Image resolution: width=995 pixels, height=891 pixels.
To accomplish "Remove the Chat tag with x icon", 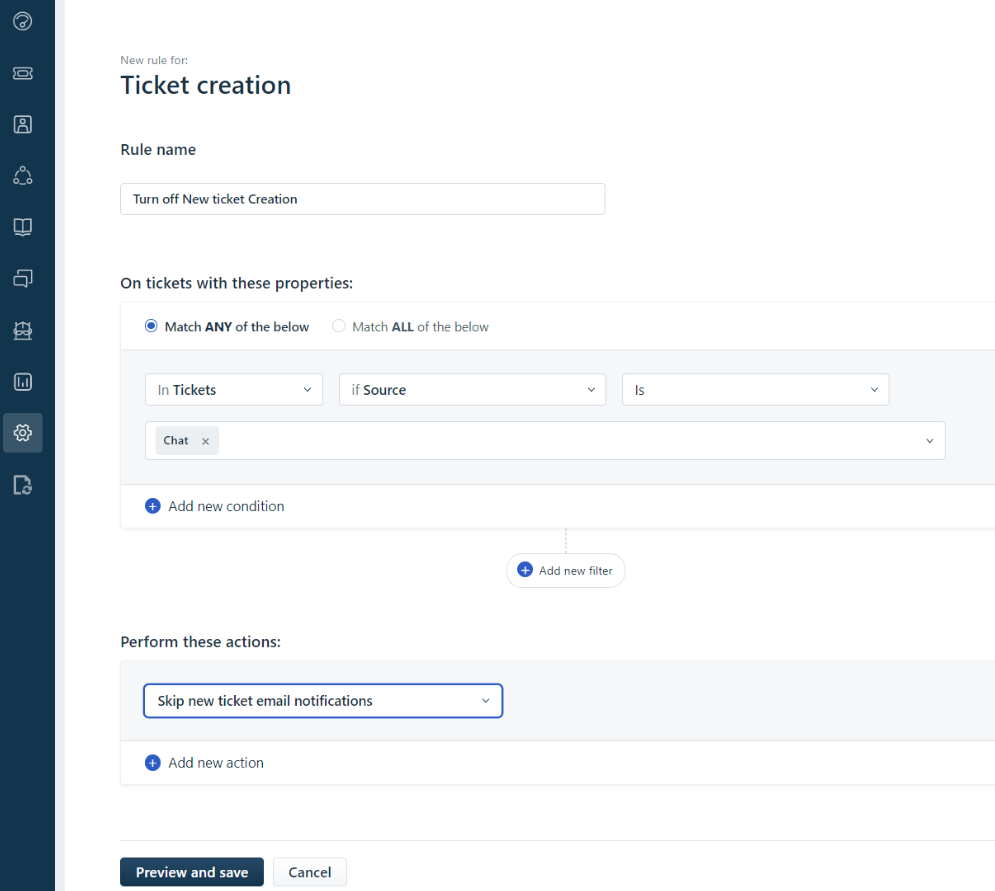I will (x=205, y=441).
